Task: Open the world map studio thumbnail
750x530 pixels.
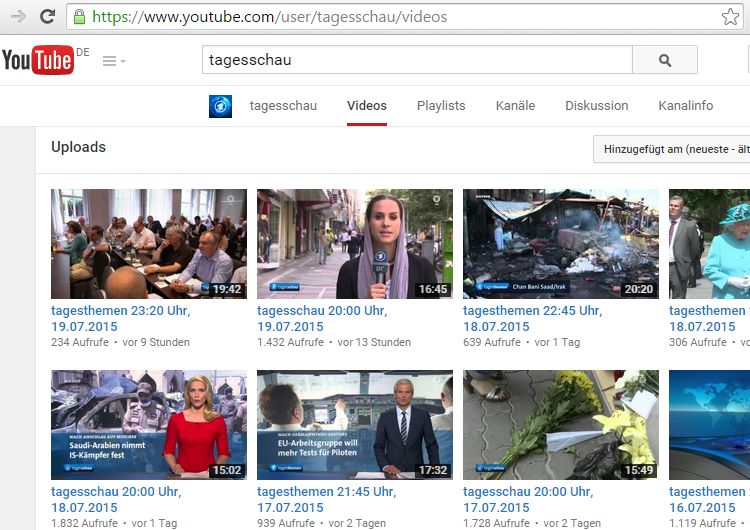Action: click(709, 425)
